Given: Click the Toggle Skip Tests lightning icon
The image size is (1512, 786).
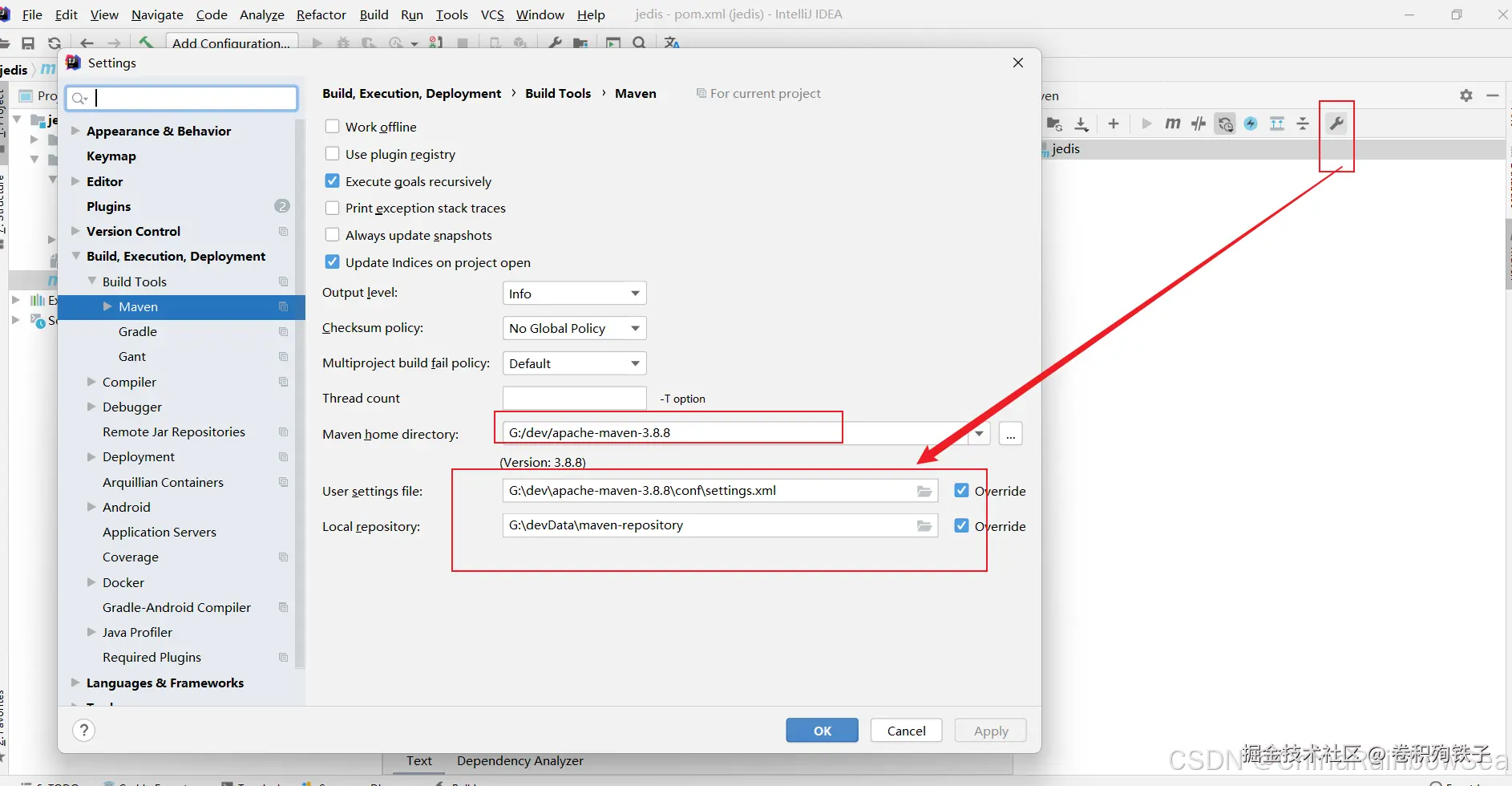Looking at the screenshot, I should tap(1251, 124).
